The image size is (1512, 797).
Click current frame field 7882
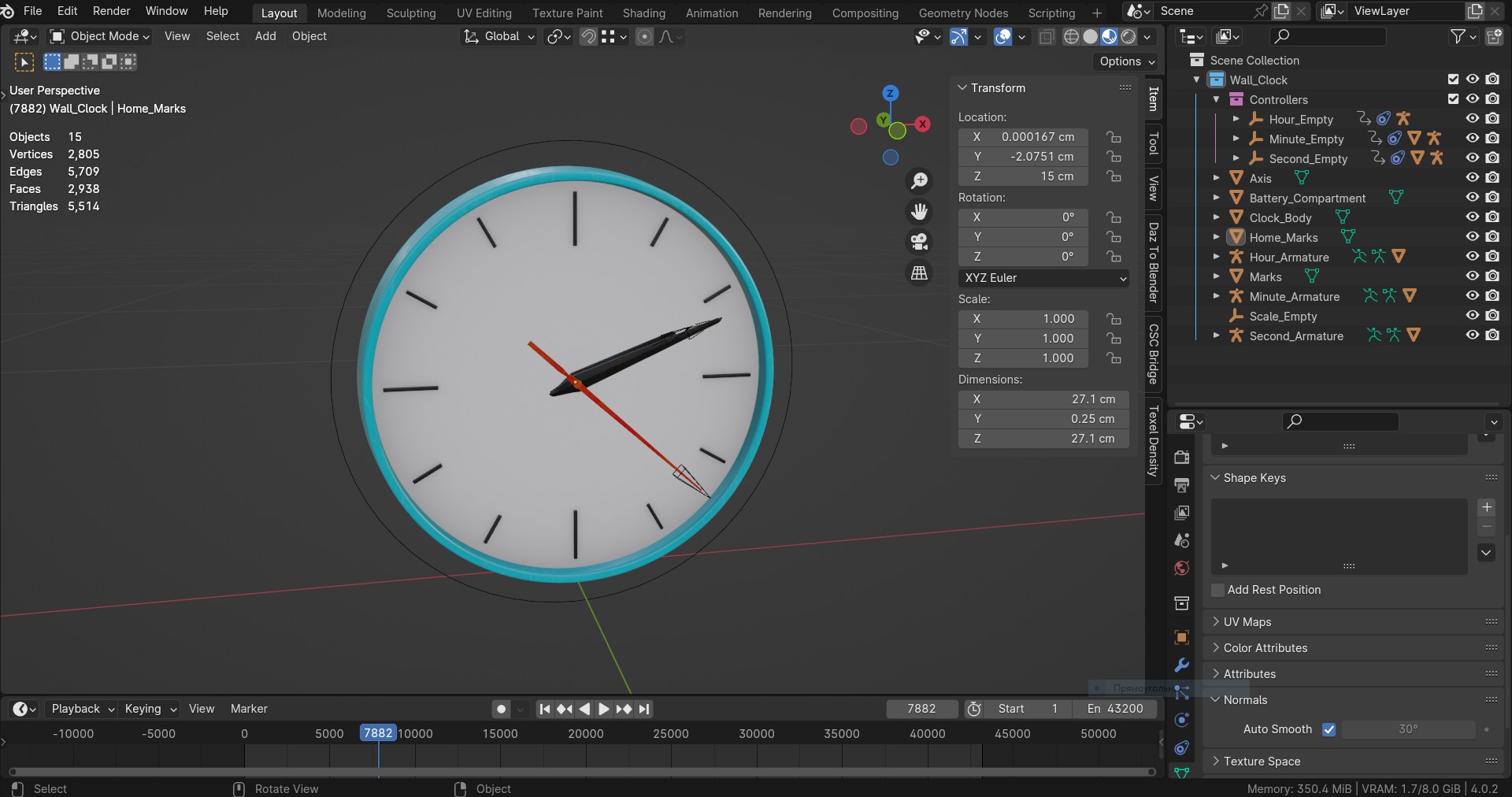(921, 709)
